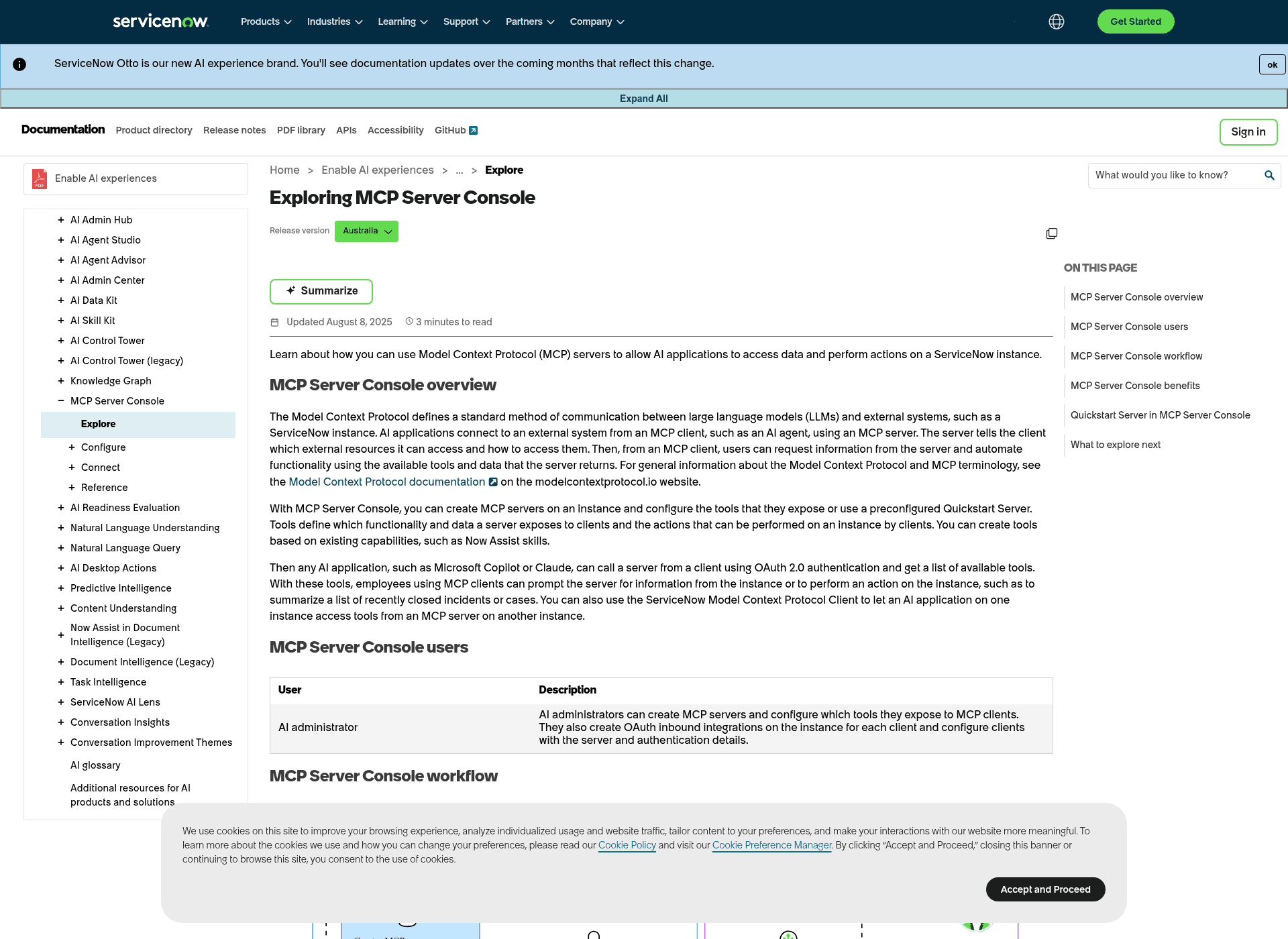Expand the AI Admin Hub plus icon
Image resolution: width=1288 pixels, height=939 pixels.
[61, 220]
